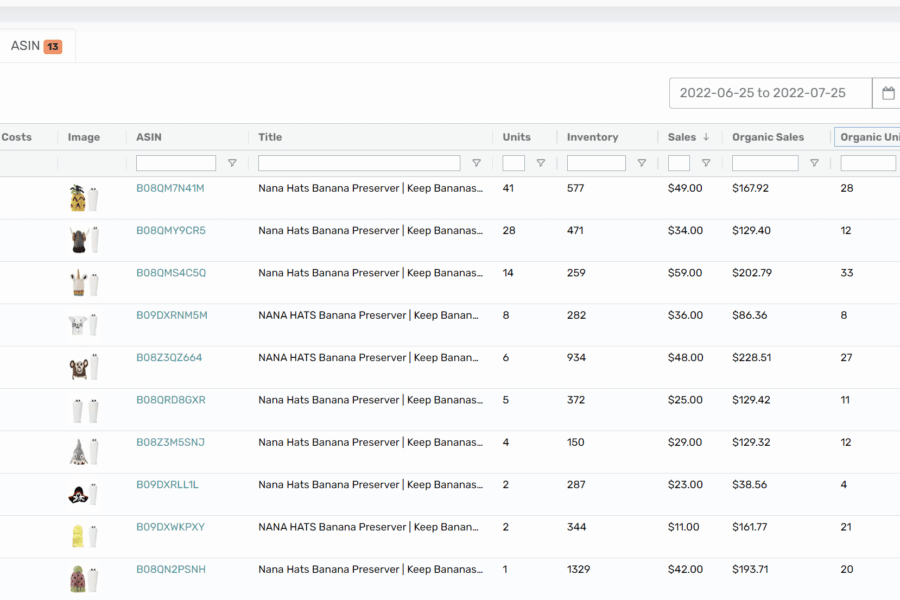Sort by the Title column header

(270, 137)
